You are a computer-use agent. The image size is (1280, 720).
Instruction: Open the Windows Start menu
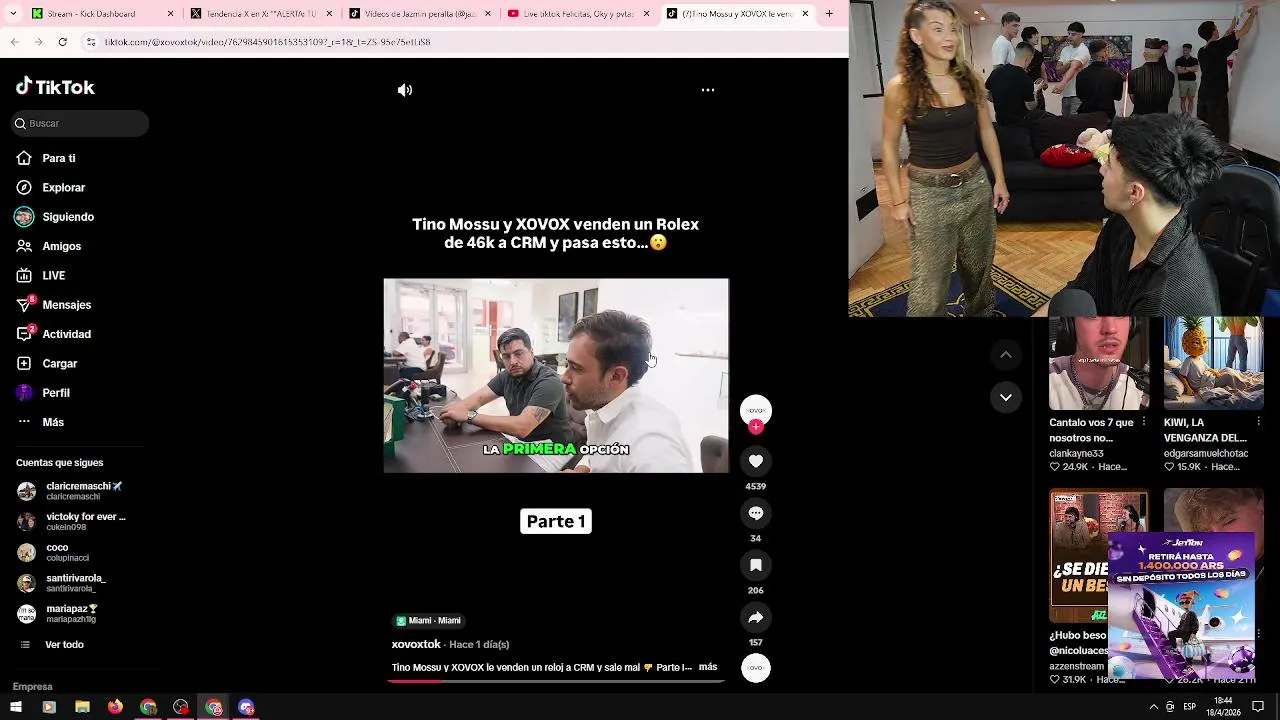point(15,707)
